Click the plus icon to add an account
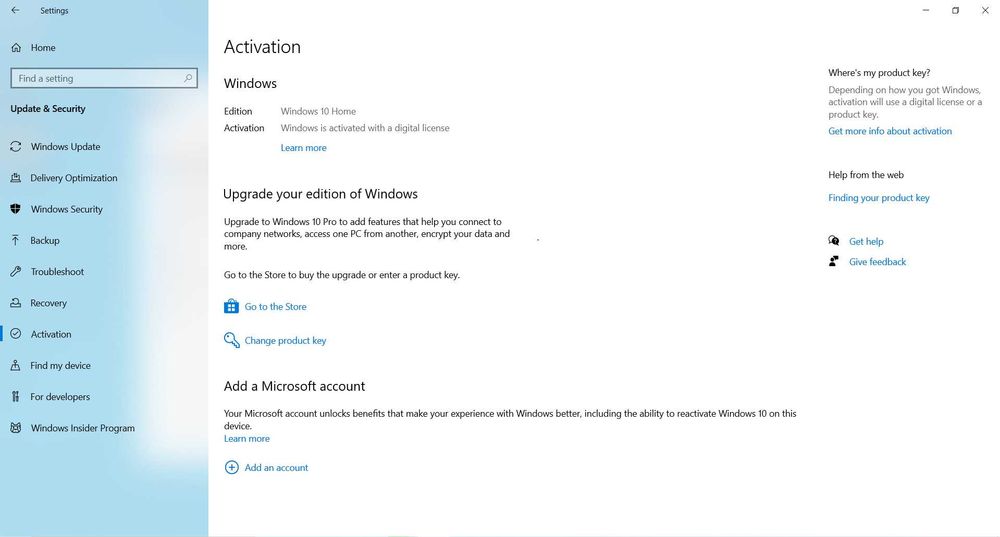The height and width of the screenshot is (537, 1000). tap(232, 468)
